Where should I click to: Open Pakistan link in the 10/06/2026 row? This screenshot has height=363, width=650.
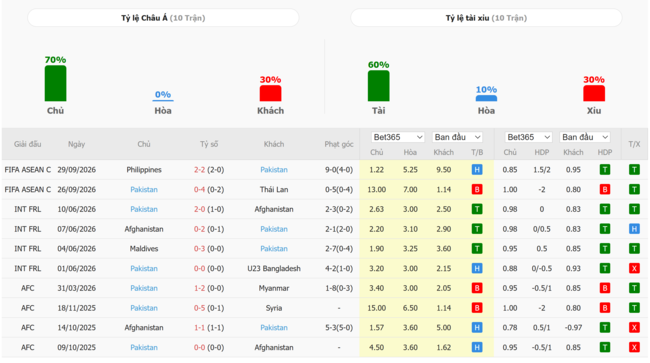tap(144, 209)
